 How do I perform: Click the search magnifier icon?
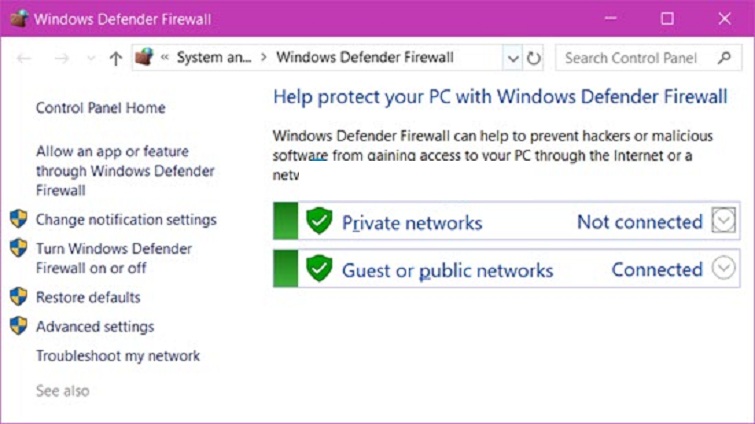(723, 58)
